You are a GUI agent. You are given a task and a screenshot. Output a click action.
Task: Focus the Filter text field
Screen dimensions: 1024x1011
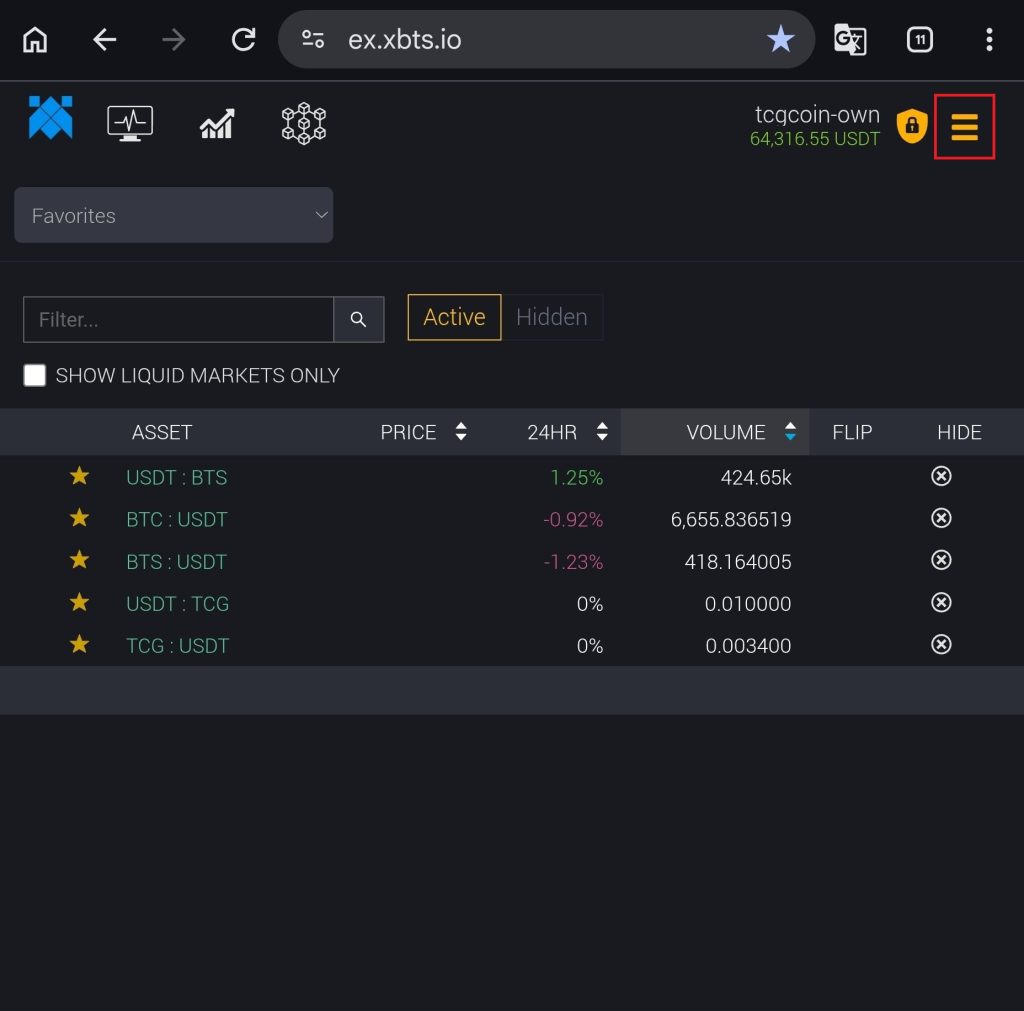[x=178, y=320]
